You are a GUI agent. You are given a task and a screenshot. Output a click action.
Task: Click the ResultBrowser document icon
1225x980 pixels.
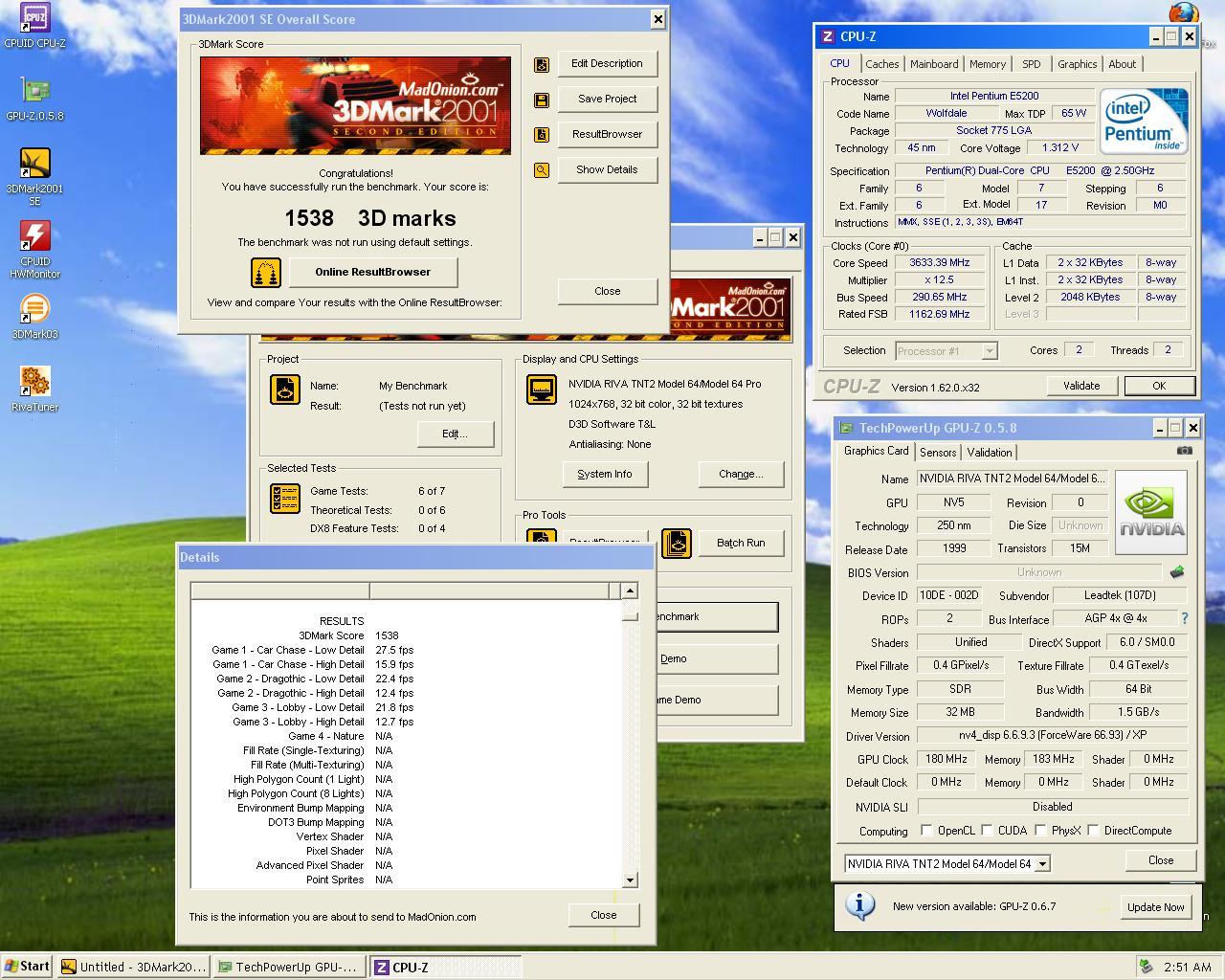pos(542,135)
